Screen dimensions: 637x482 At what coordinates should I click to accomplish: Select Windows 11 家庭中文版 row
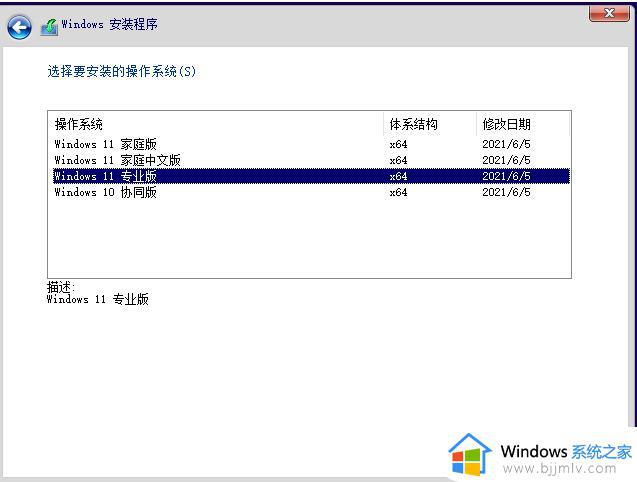pos(312,160)
